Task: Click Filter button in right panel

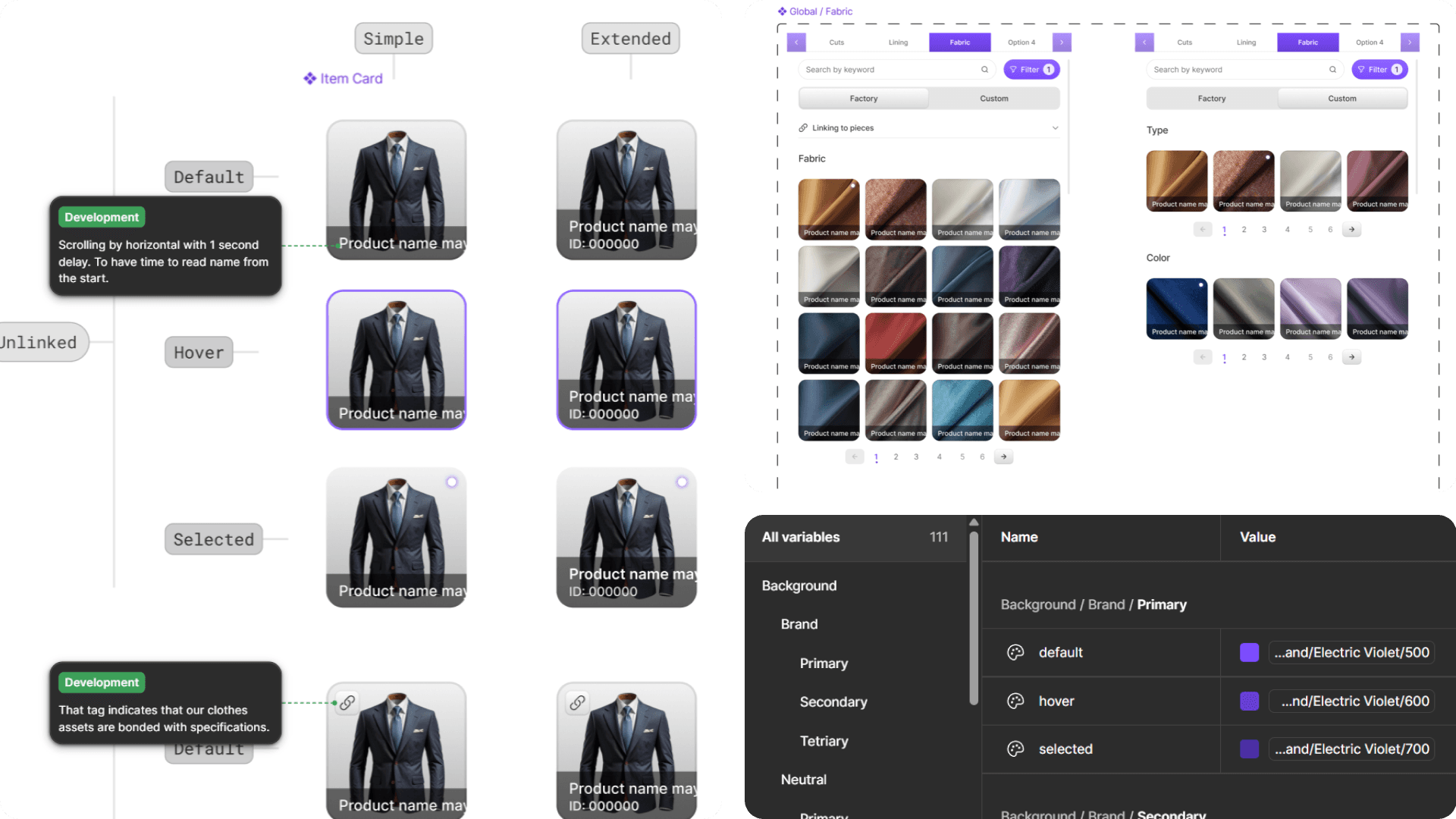Action: [x=1379, y=70]
